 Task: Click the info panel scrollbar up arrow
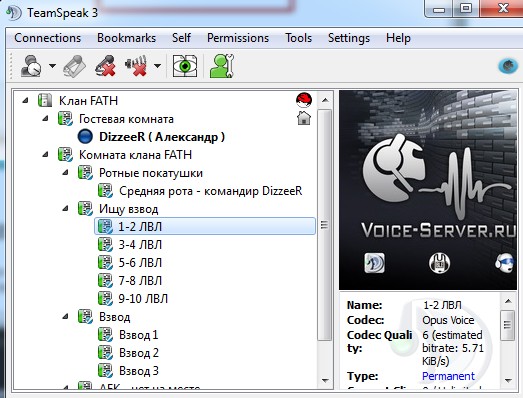coord(508,302)
